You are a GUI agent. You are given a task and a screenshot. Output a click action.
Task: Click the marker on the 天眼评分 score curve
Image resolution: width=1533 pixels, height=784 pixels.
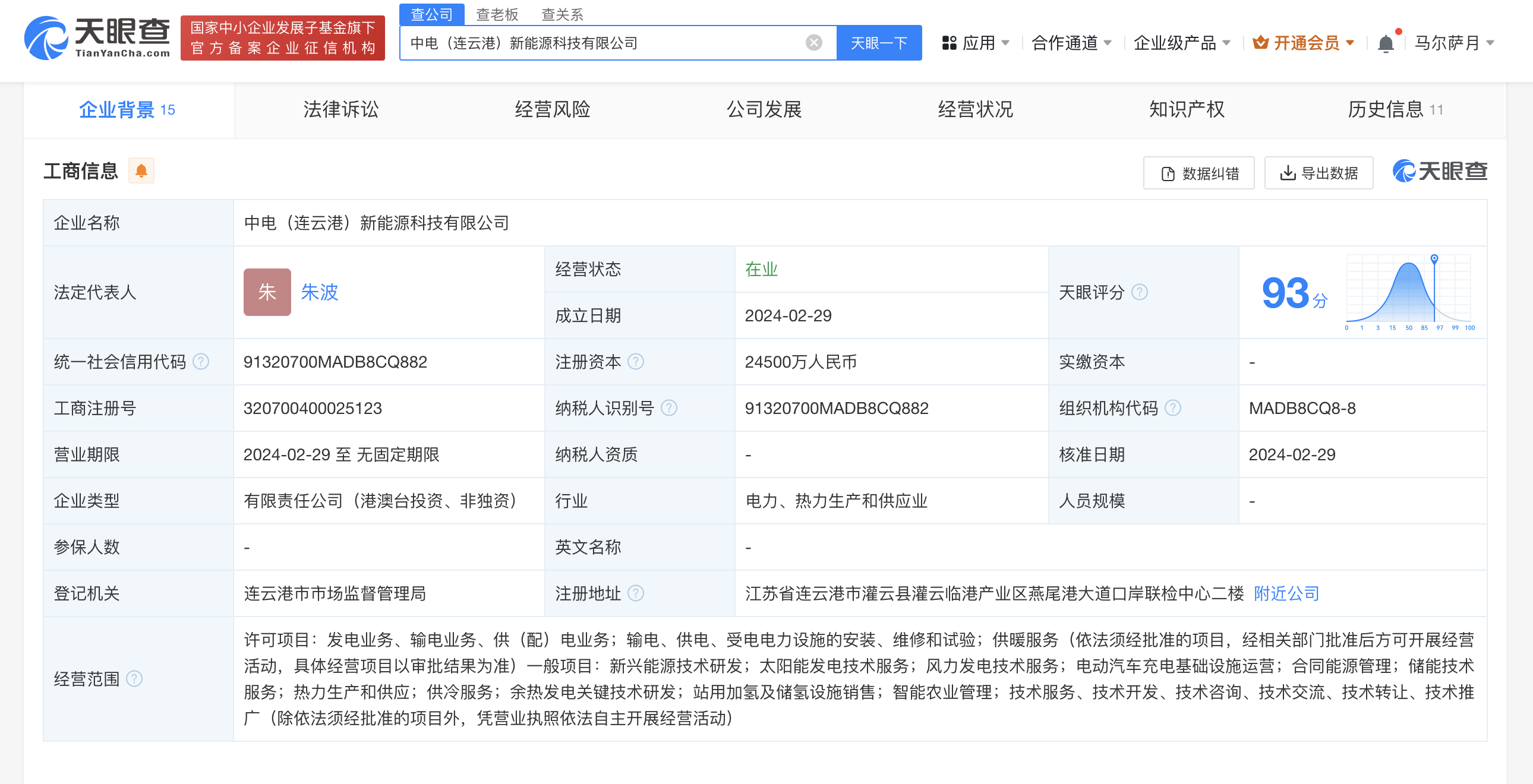pyautogui.click(x=1434, y=258)
